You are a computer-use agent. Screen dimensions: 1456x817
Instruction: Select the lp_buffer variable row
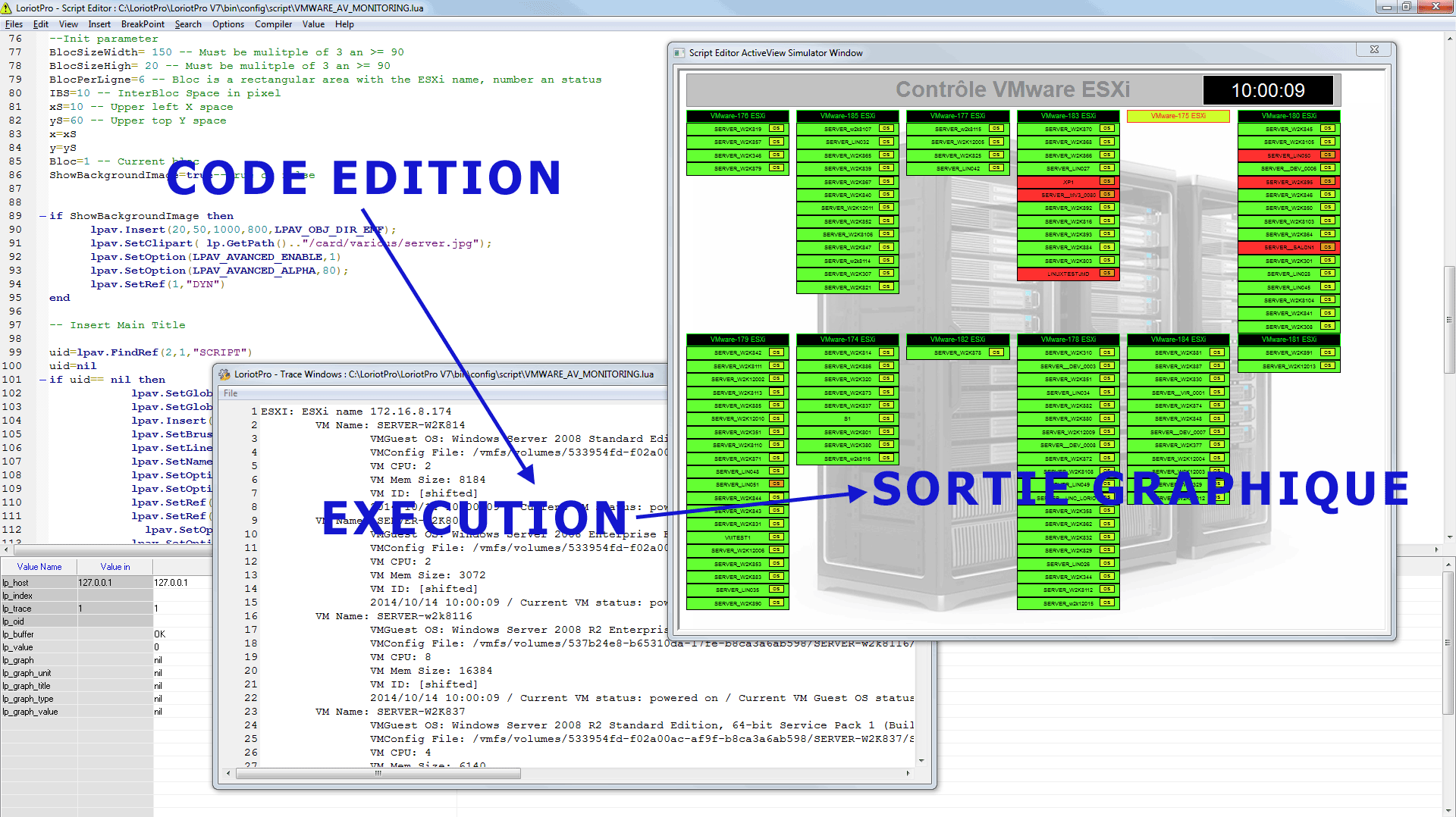point(107,634)
